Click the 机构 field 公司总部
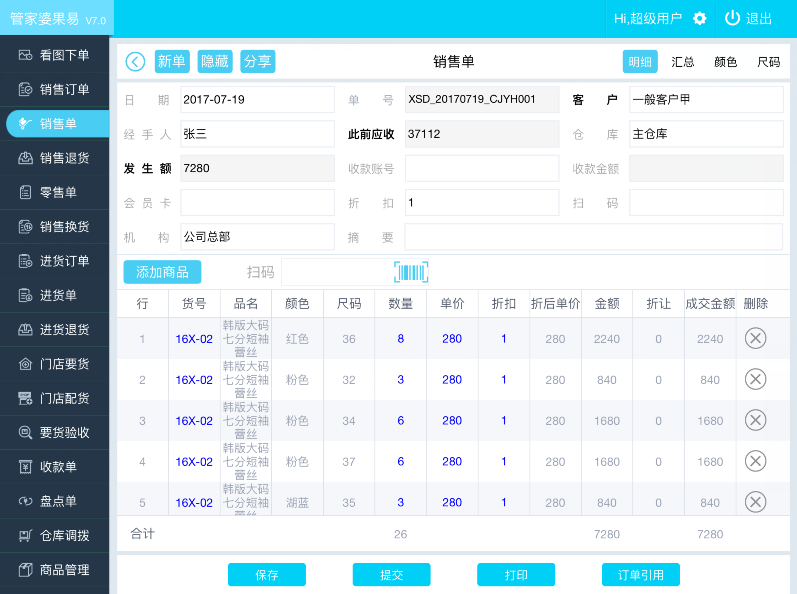 (x=257, y=237)
